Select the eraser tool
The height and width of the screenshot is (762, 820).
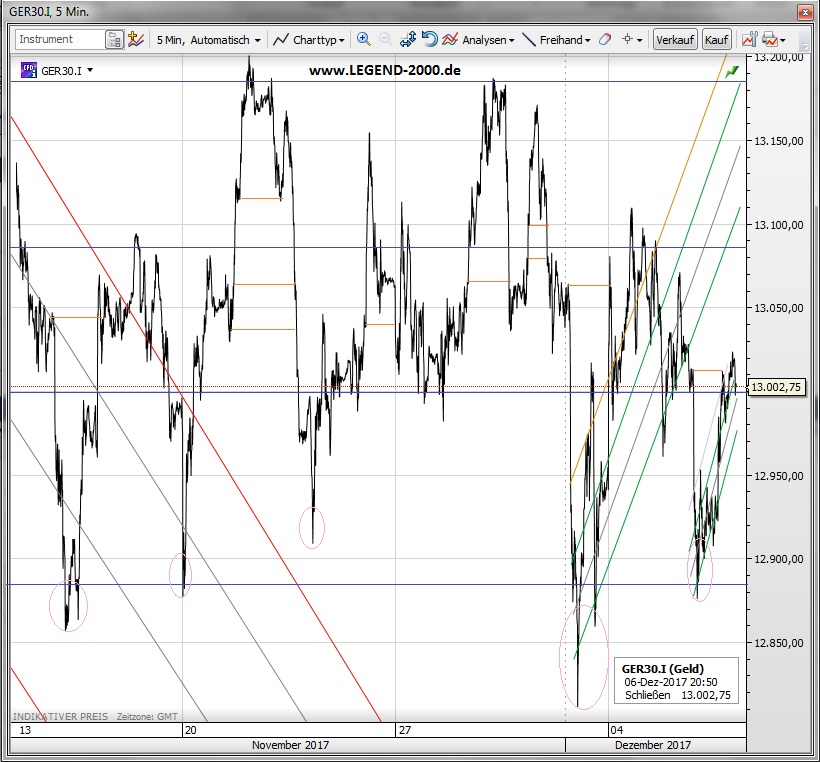[x=603, y=40]
